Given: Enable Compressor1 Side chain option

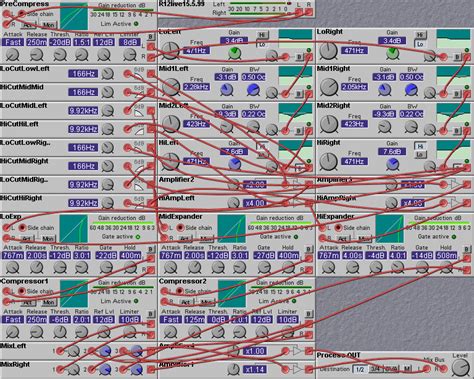Looking at the screenshot, I should pos(22,291).
